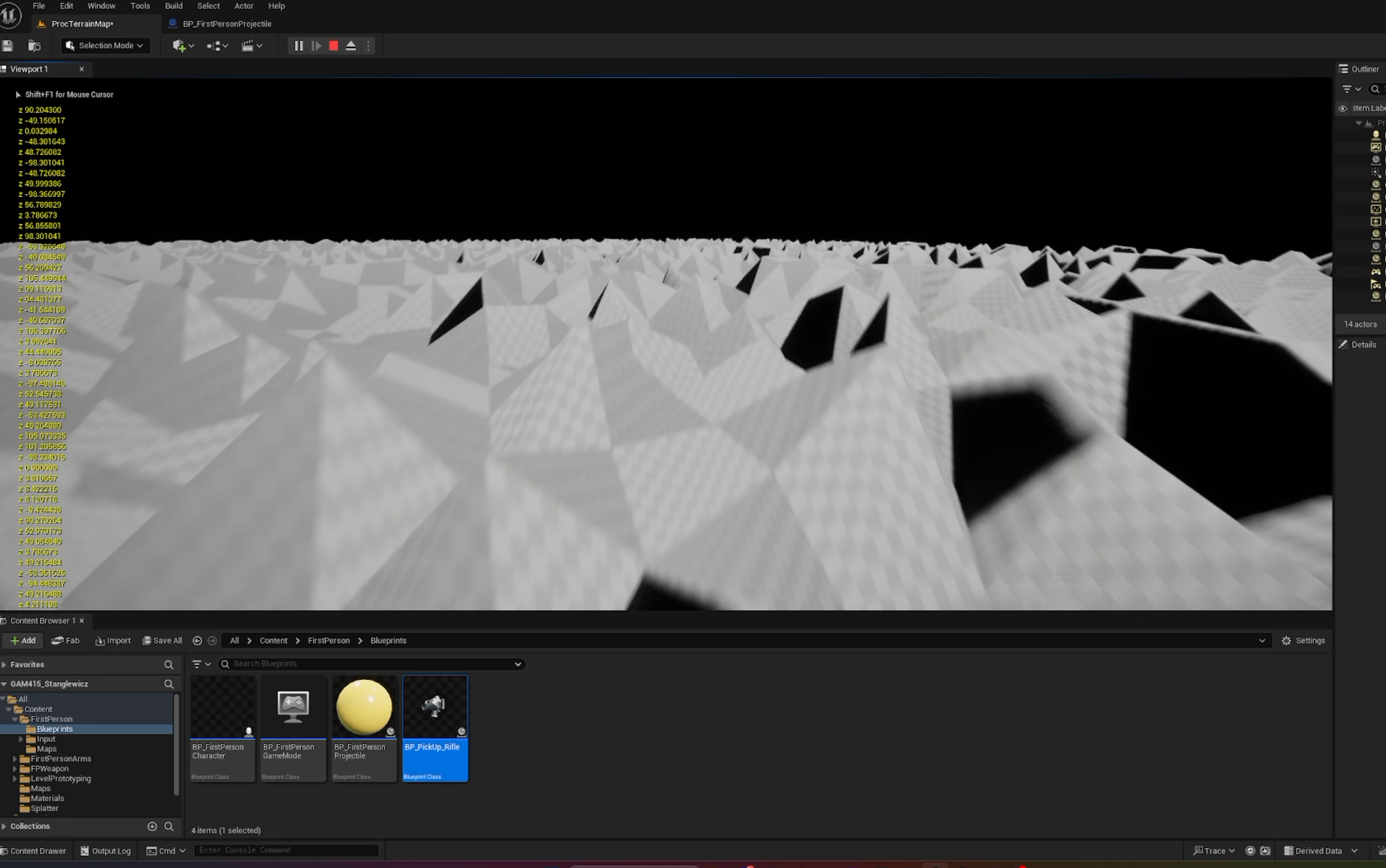The image size is (1386, 868).
Task: Open the Details panel tab
Action: (1359, 345)
